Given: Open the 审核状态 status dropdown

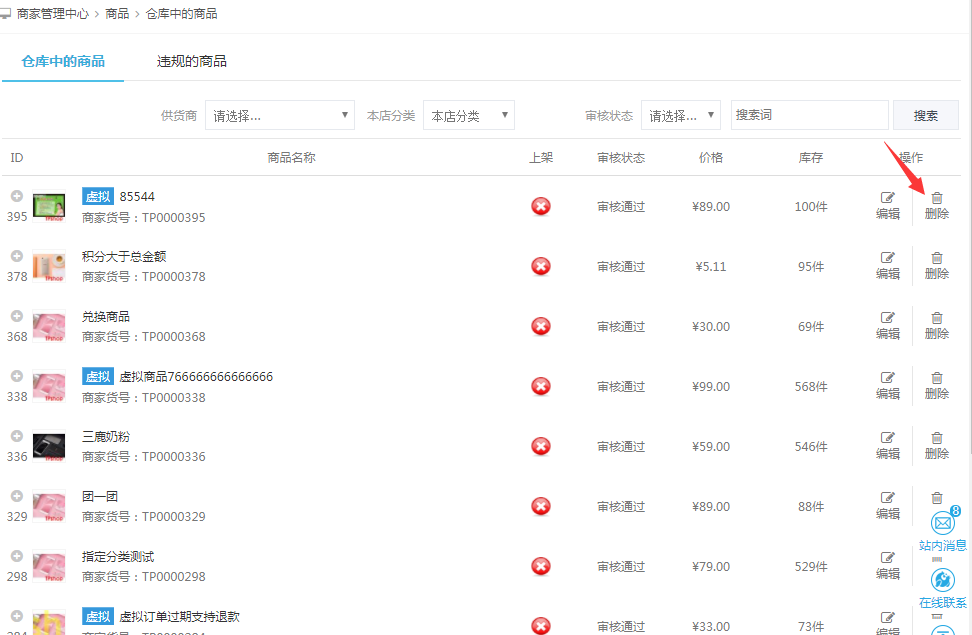Looking at the screenshot, I should coord(680,115).
